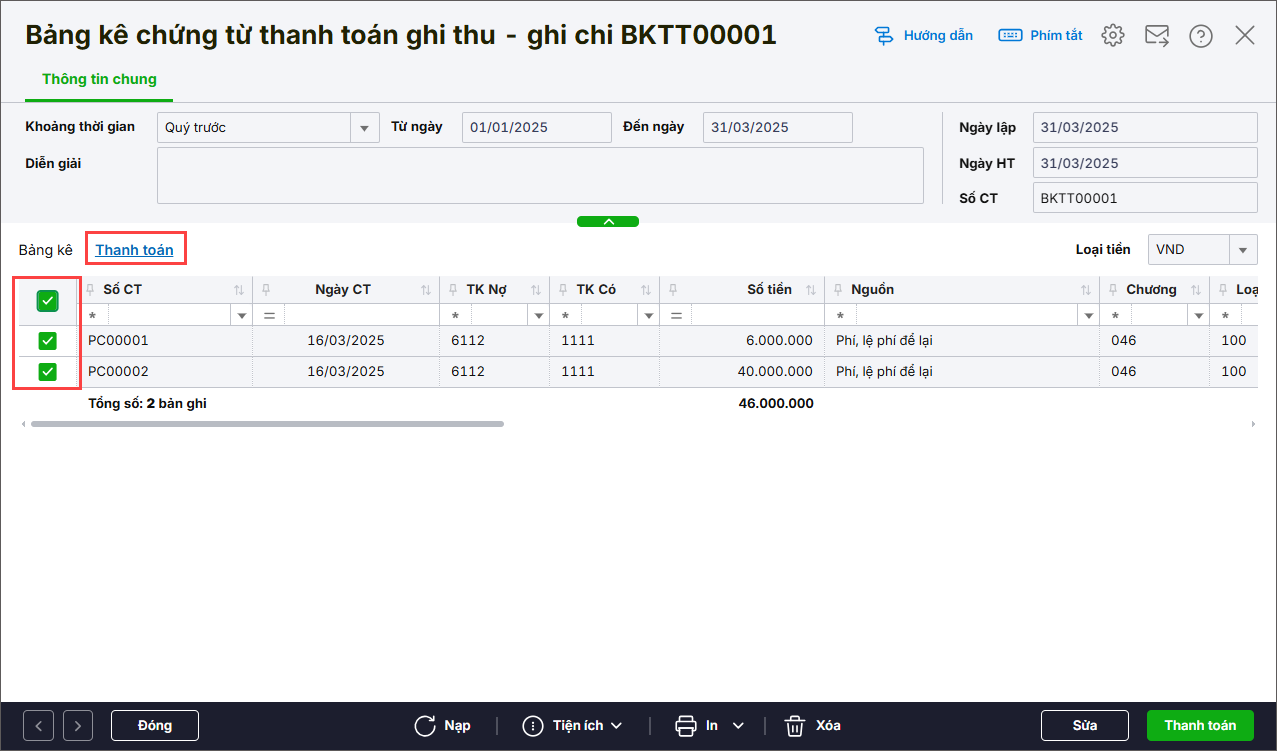The width and height of the screenshot is (1277, 751).
Task: Open the Phím tắt keyboard shortcuts
Action: click(1010, 36)
